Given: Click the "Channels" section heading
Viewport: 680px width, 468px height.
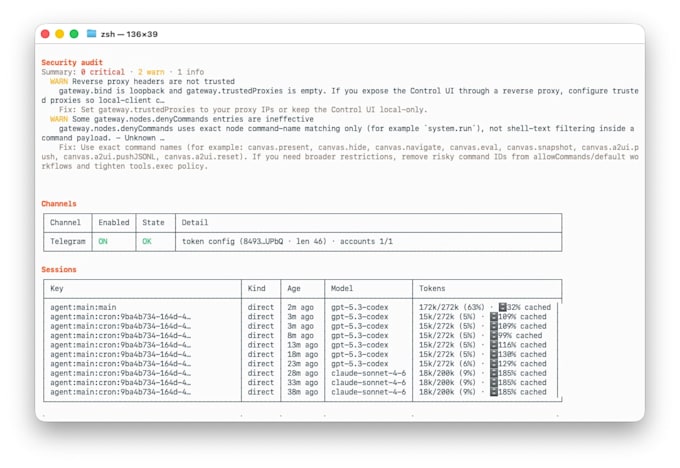Looking at the screenshot, I should click(x=59, y=204).
